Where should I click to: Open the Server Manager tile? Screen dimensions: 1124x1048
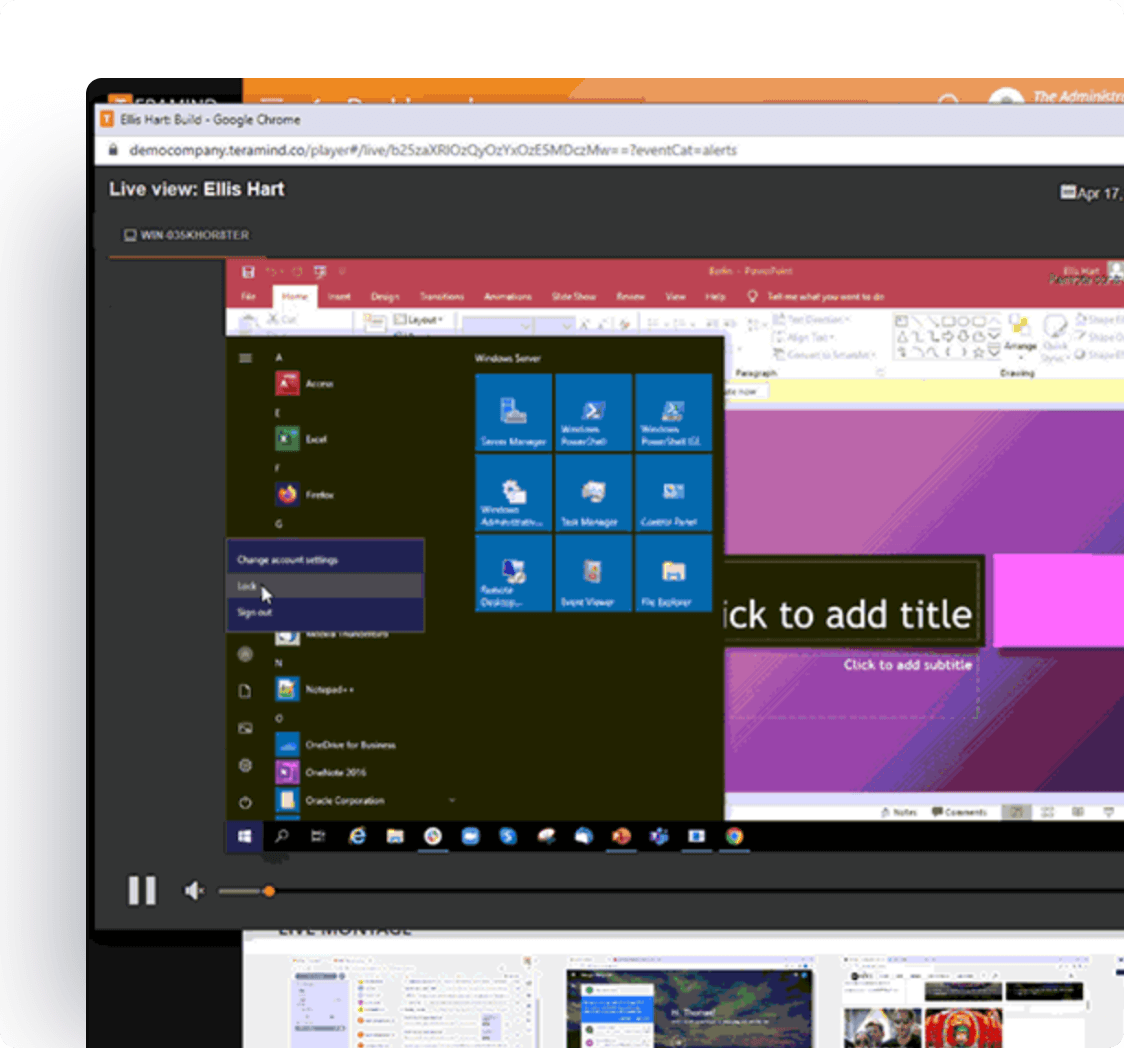coord(513,412)
